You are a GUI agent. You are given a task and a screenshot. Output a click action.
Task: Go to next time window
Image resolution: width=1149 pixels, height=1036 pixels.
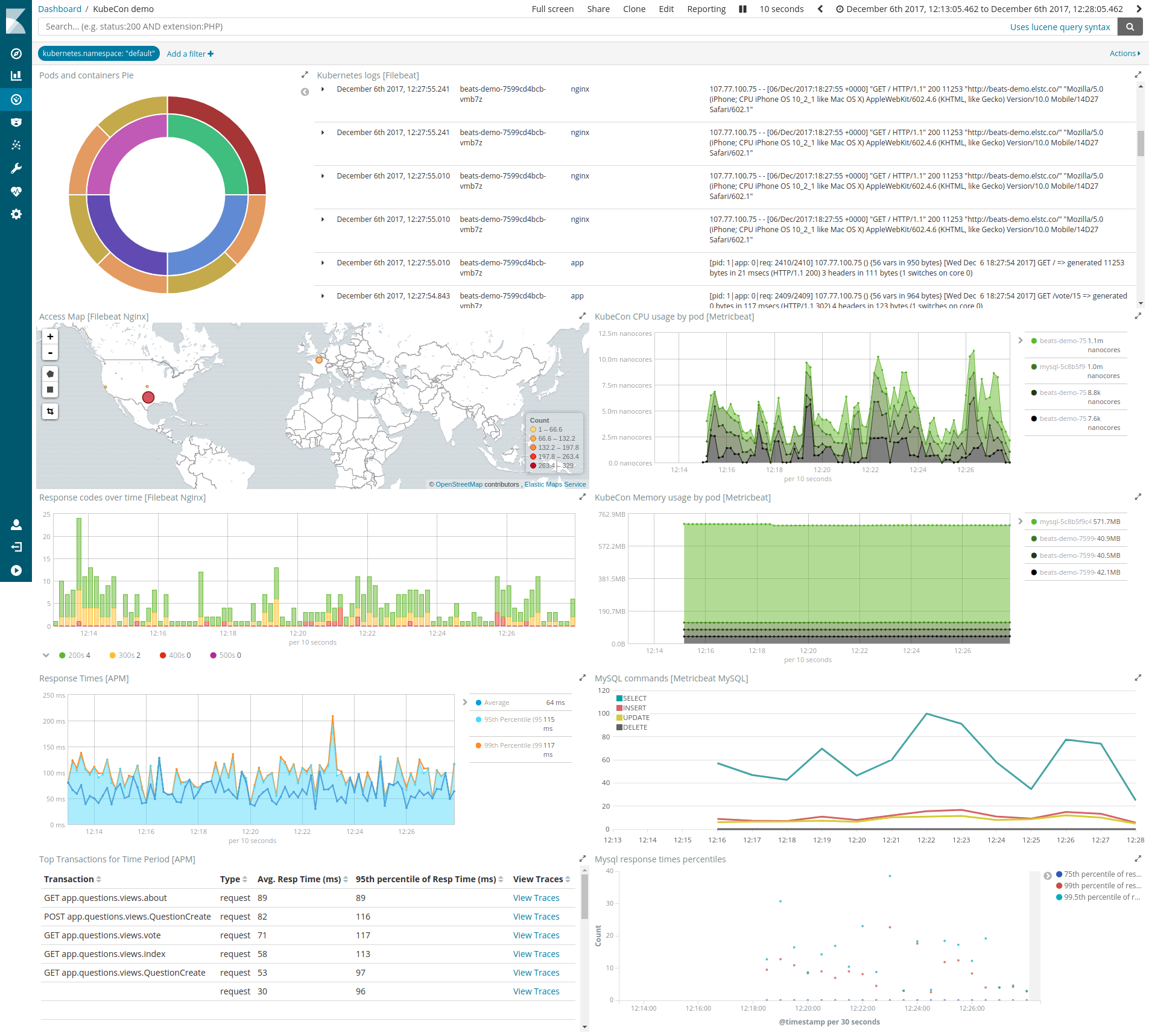point(1139,9)
